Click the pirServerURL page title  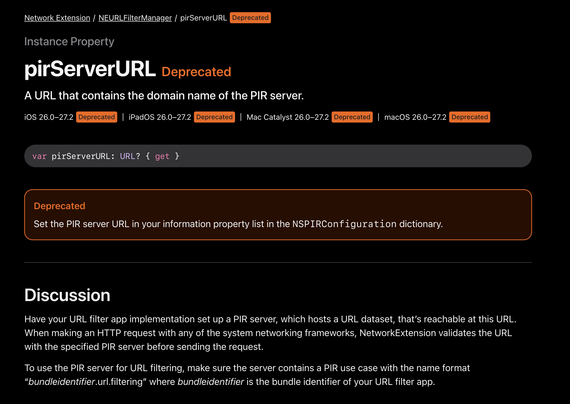point(90,69)
